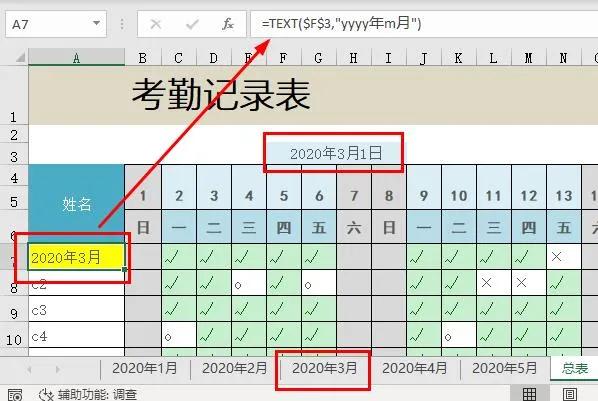Click the weekday cell 六 under day 7
Viewport: 598px width, 401px height.
354,227
